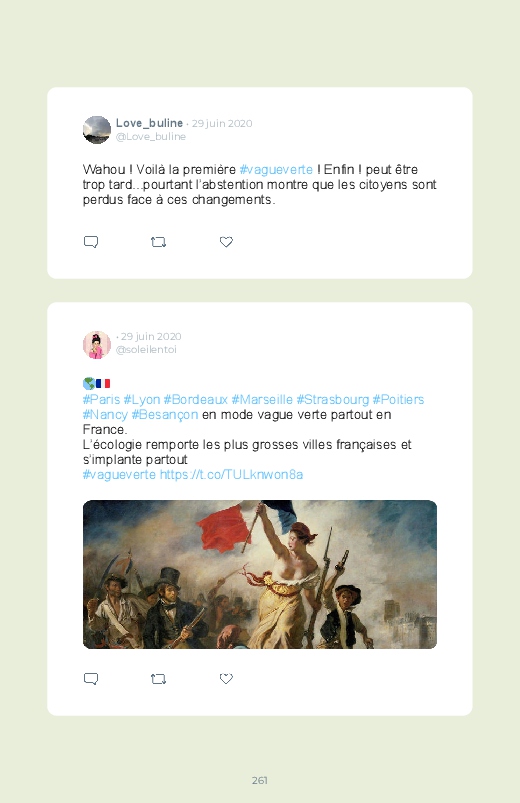This screenshot has width=520, height=803.
Task: Reply to the soleilentoi tweet
Action: point(91,679)
